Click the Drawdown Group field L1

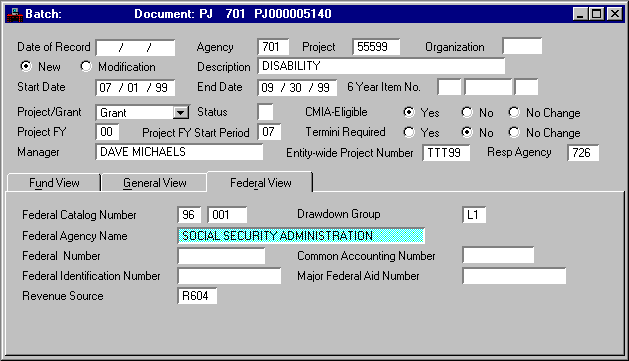(x=474, y=215)
